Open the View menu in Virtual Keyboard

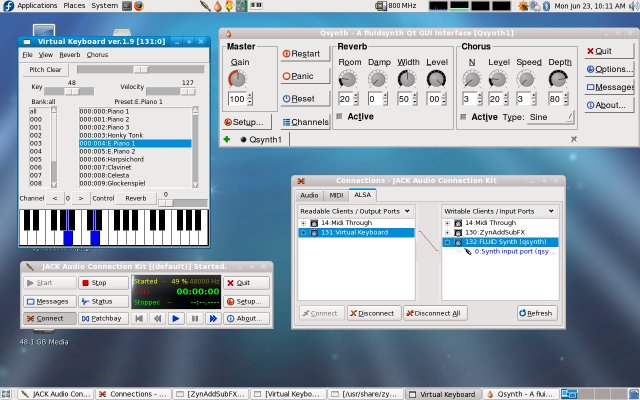point(46,55)
